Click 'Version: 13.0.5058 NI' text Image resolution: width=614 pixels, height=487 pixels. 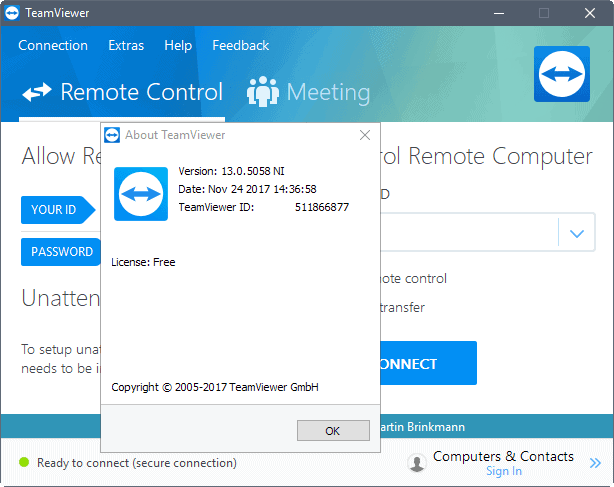[x=231, y=171]
